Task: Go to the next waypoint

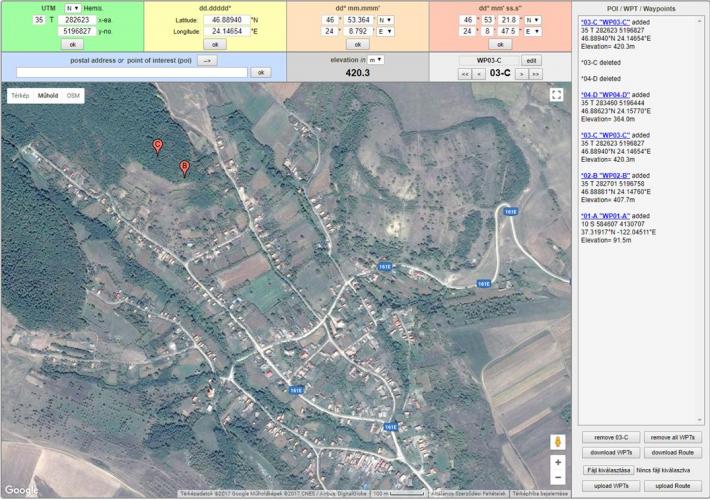Action: tap(520, 74)
